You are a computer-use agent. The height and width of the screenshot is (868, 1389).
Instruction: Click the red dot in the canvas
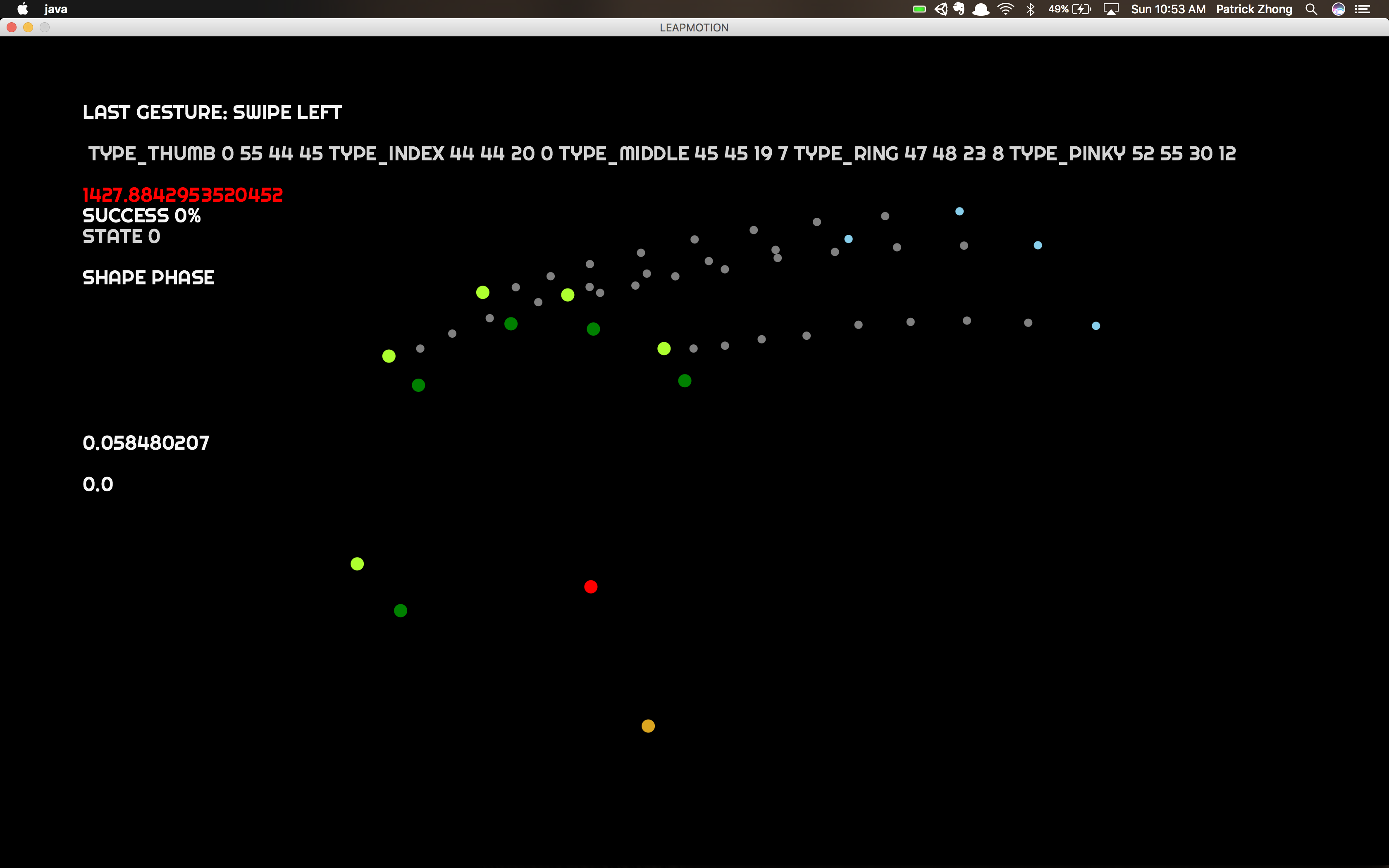591,587
